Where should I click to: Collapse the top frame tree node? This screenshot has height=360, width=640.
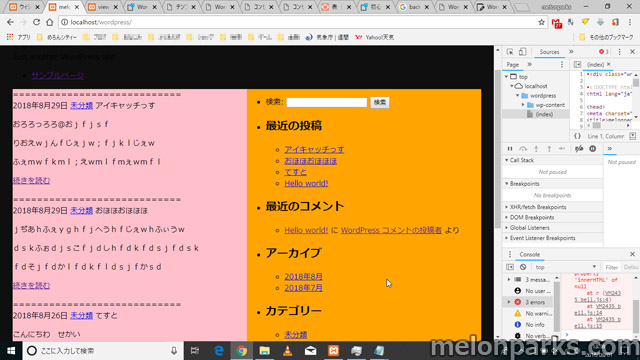pos(507,77)
